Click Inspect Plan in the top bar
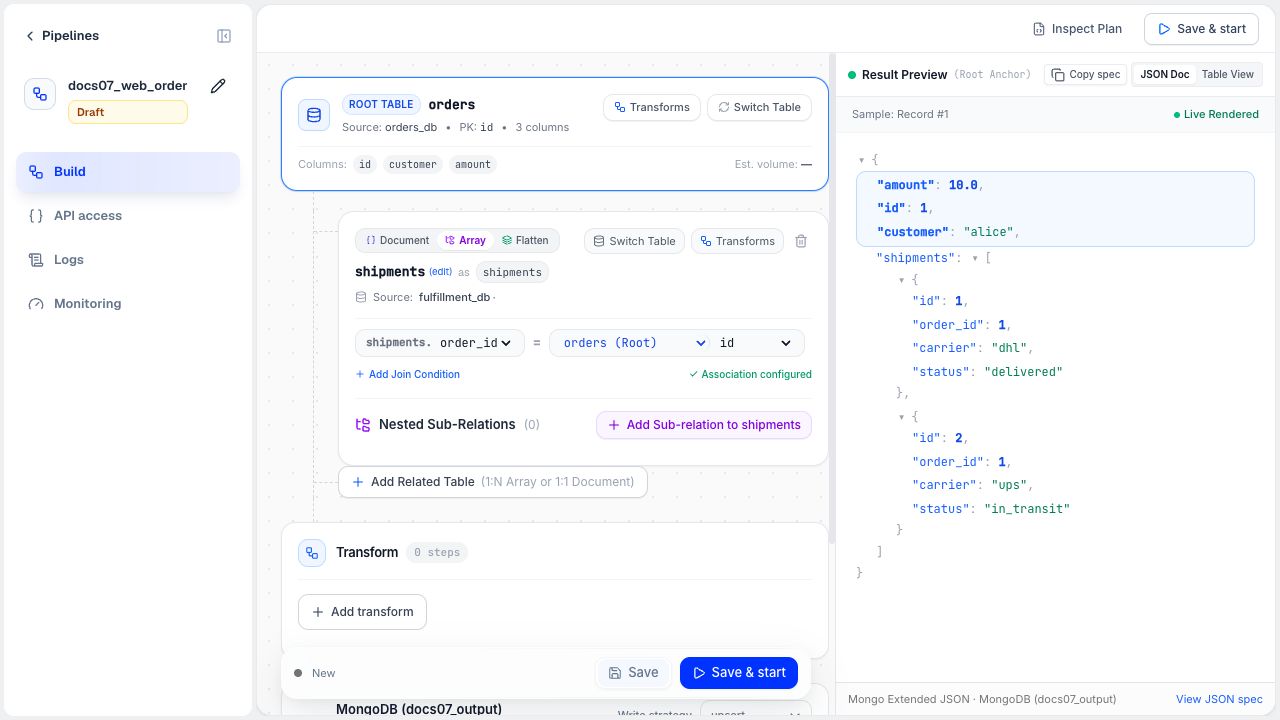Screen dimensions: 1280x720 (1077, 29)
